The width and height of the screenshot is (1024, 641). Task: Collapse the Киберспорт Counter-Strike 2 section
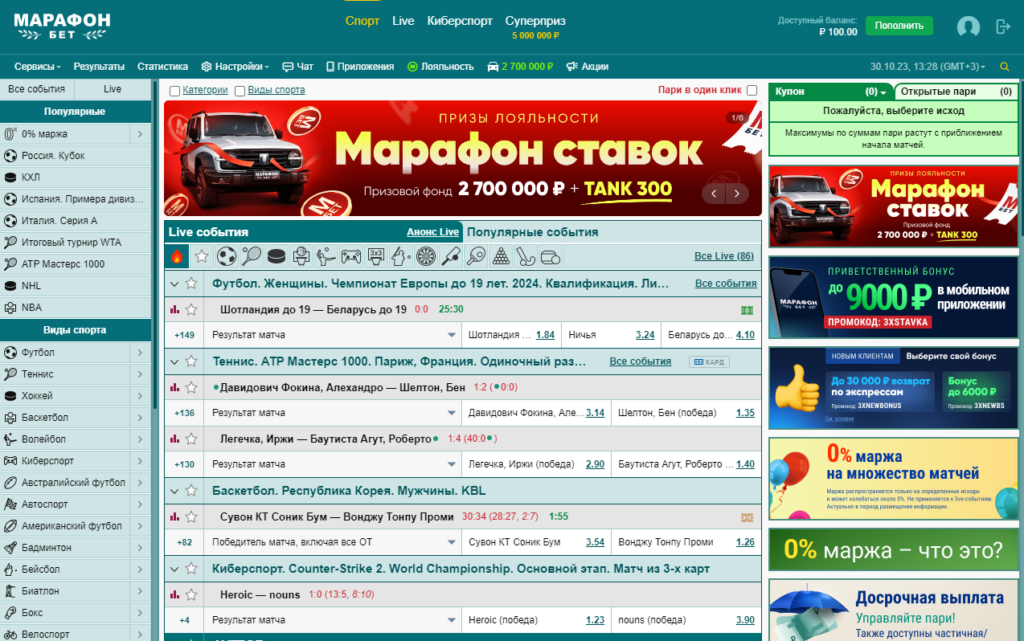click(x=174, y=569)
